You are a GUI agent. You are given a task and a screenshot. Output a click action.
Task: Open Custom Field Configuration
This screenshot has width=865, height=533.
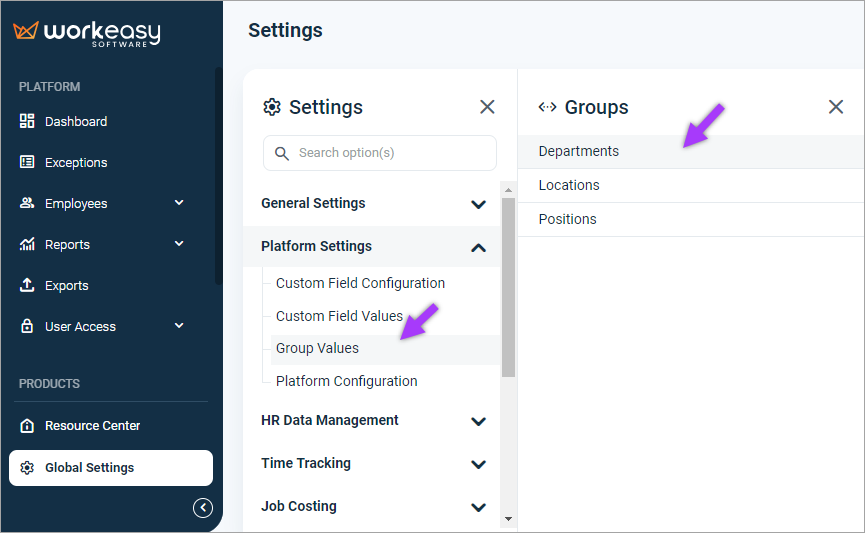pyautogui.click(x=360, y=283)
